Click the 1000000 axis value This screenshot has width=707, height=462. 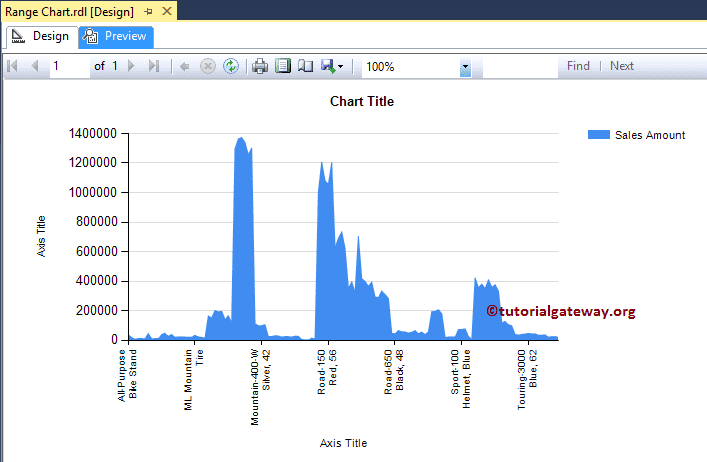pyautogui.click(x=92, y=192)
